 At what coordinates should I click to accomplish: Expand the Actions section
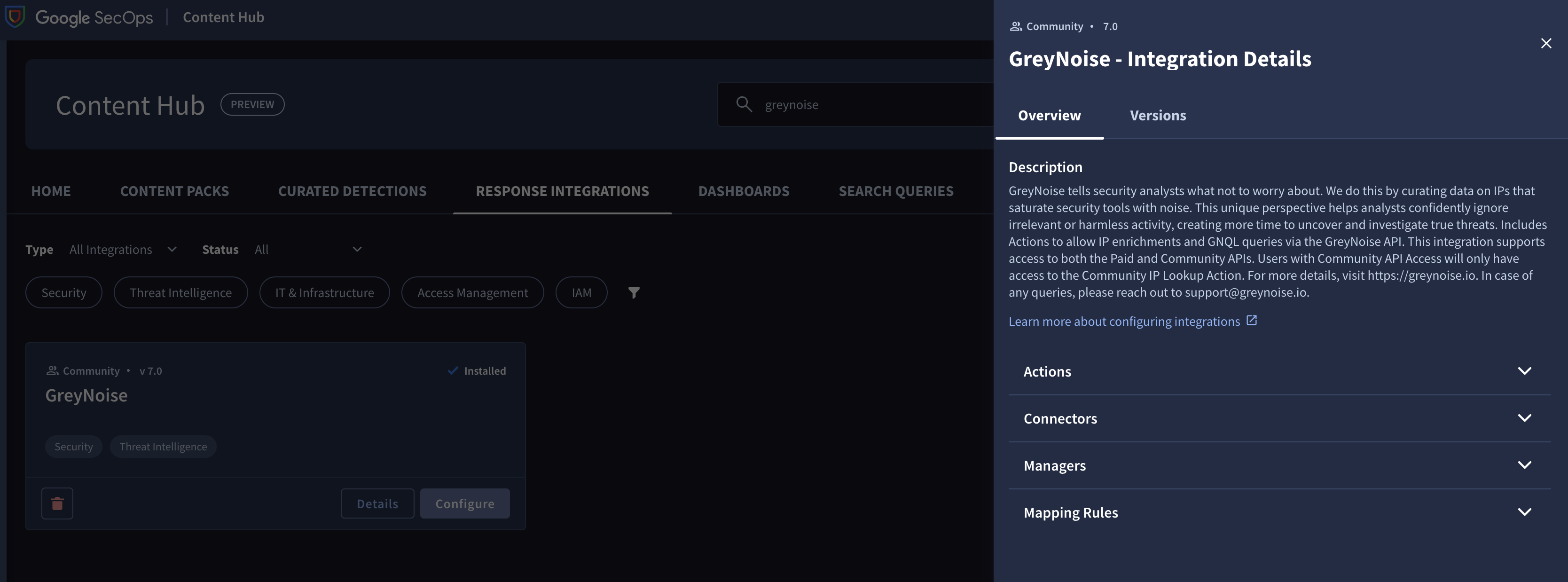(1279, 371)
